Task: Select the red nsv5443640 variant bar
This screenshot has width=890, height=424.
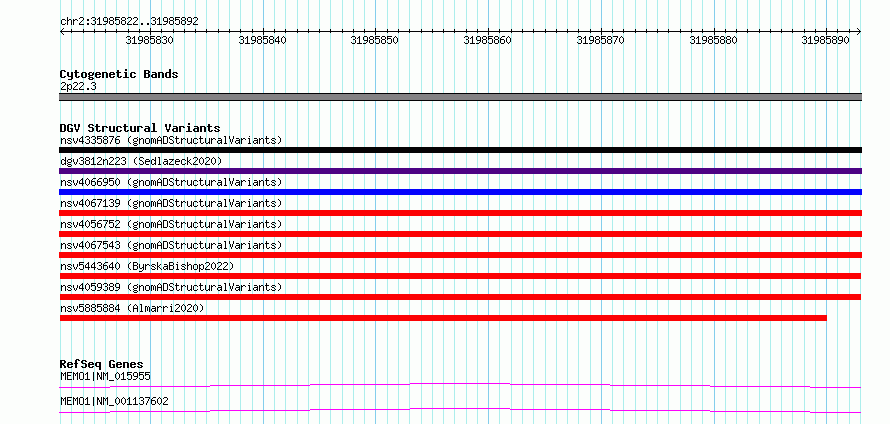Action: click(x=460, y=276)
